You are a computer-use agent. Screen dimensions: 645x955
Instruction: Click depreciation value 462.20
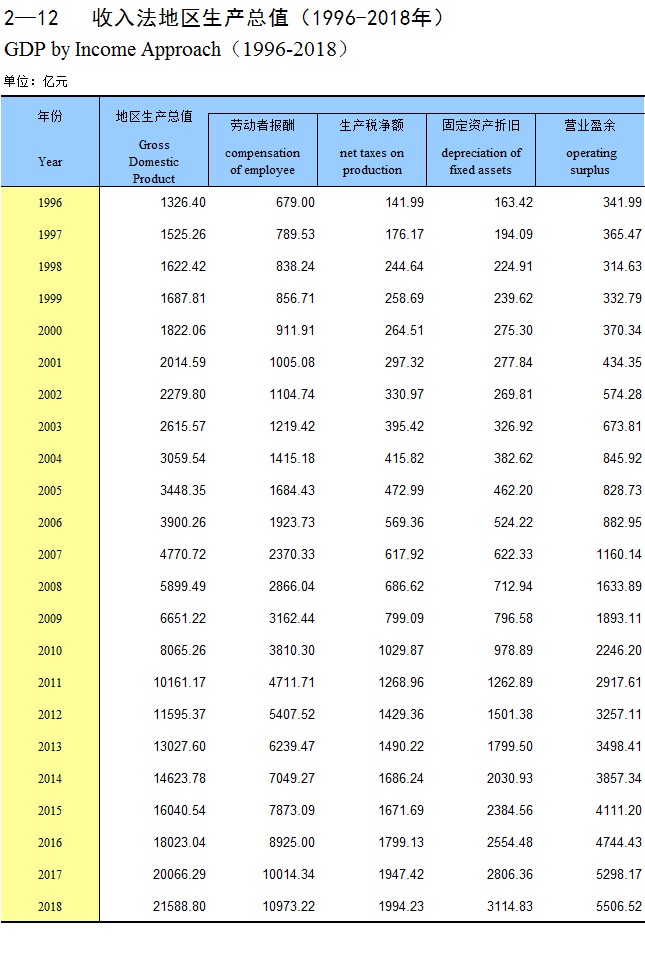click(x=513, y=490)
